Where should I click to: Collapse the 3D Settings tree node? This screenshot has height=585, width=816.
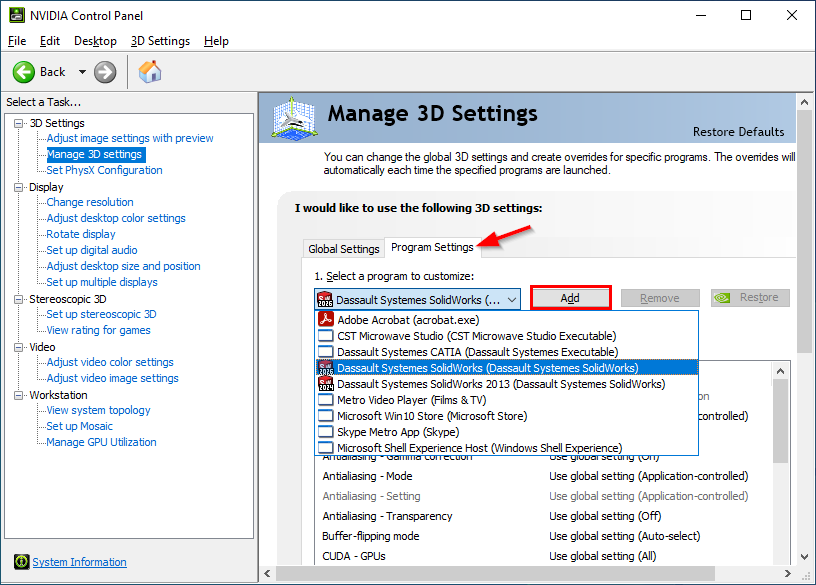pos(19,123)
